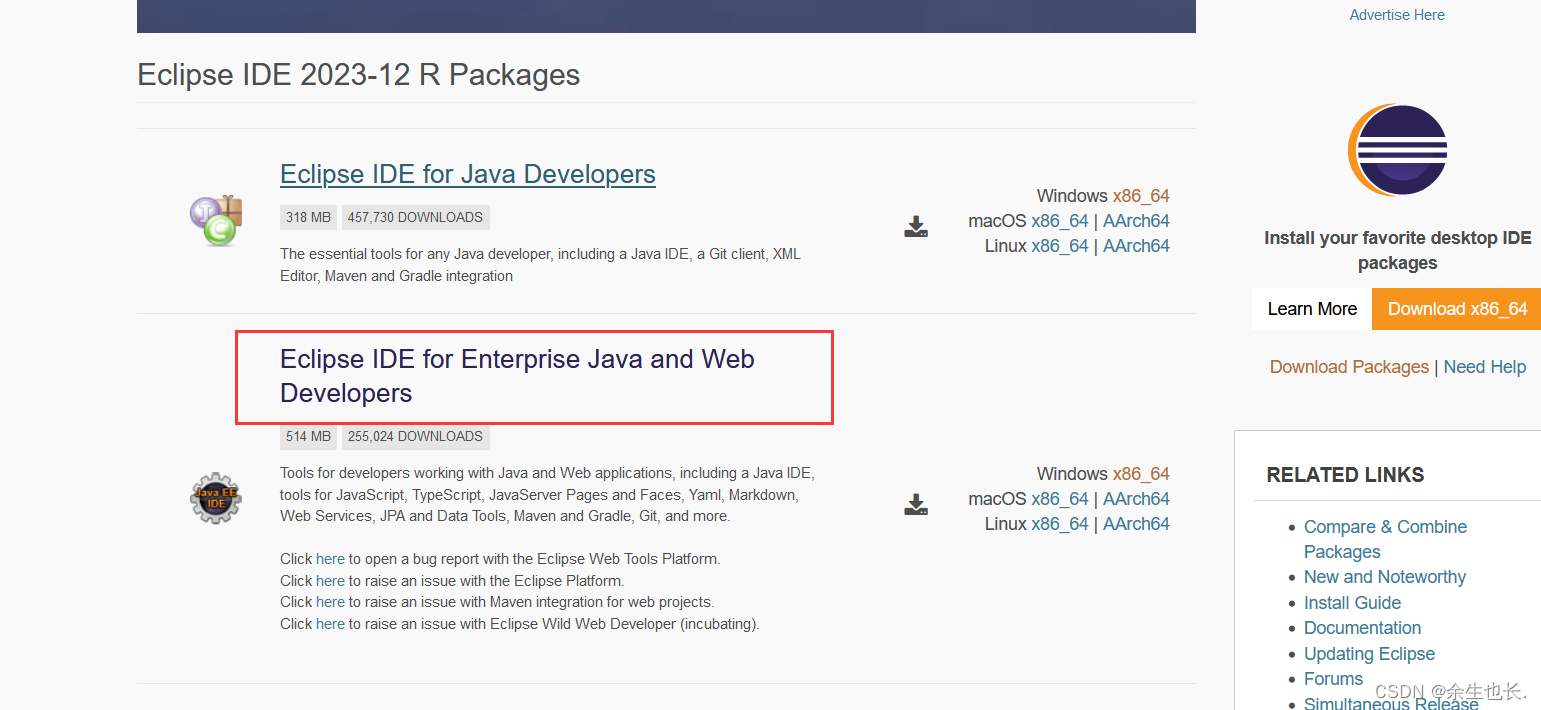Click 'here' to open a Web Tools bug report
Viewport: 1541px width, 710px height.
click(x=330, y=559)
